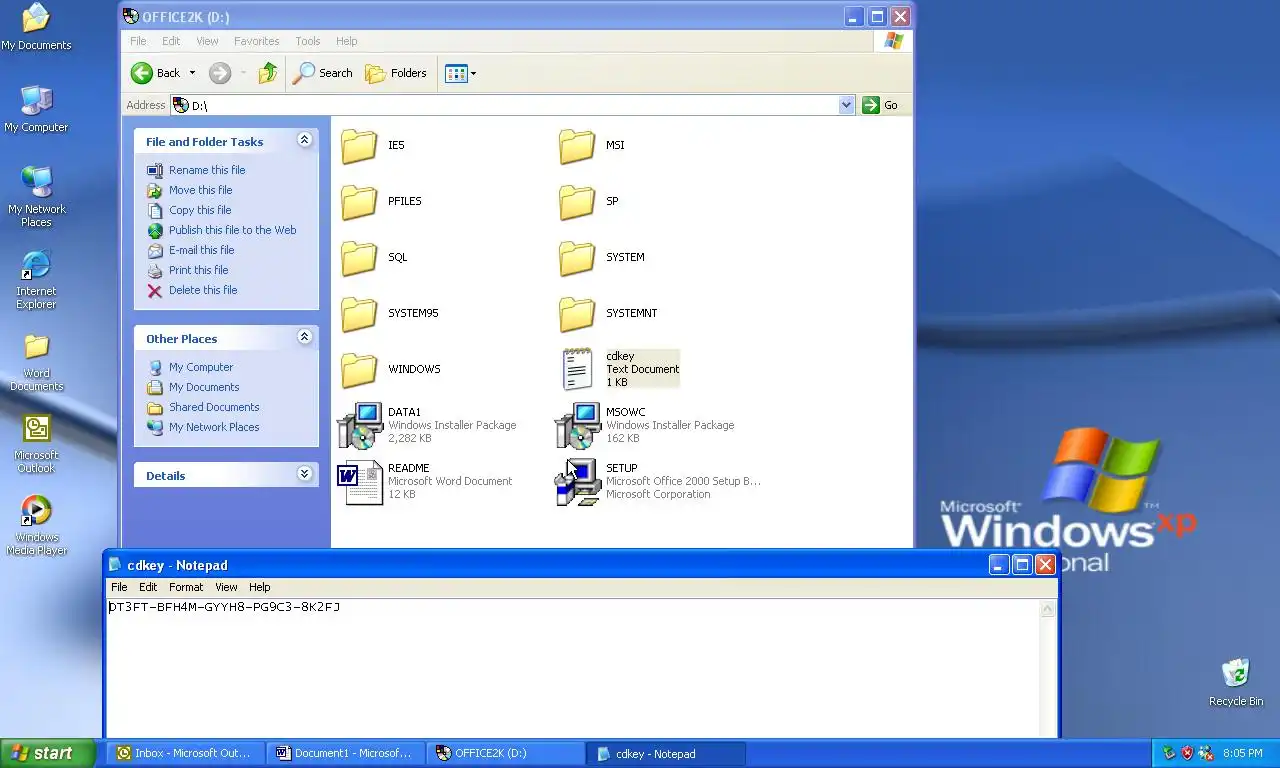This screenshot has height=768, width=1280.
Task: Select the SQL folder icon
Action: [x=359, y=258]
